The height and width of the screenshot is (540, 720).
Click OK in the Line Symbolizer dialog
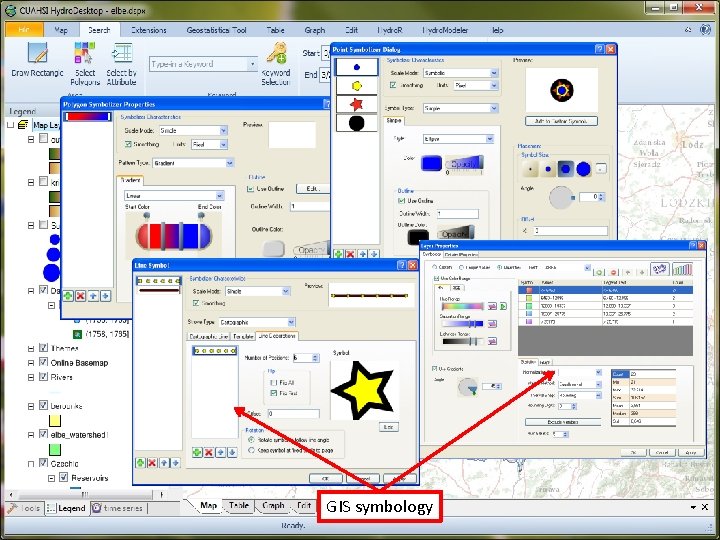tap(326, 478)
